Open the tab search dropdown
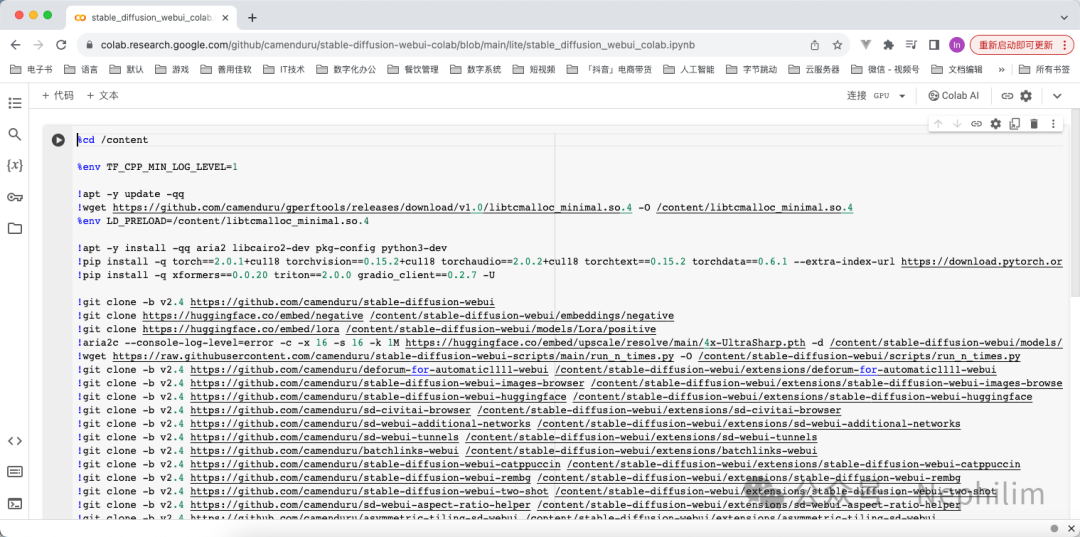The image size is (1080, 537). (x=1064, y=17)
